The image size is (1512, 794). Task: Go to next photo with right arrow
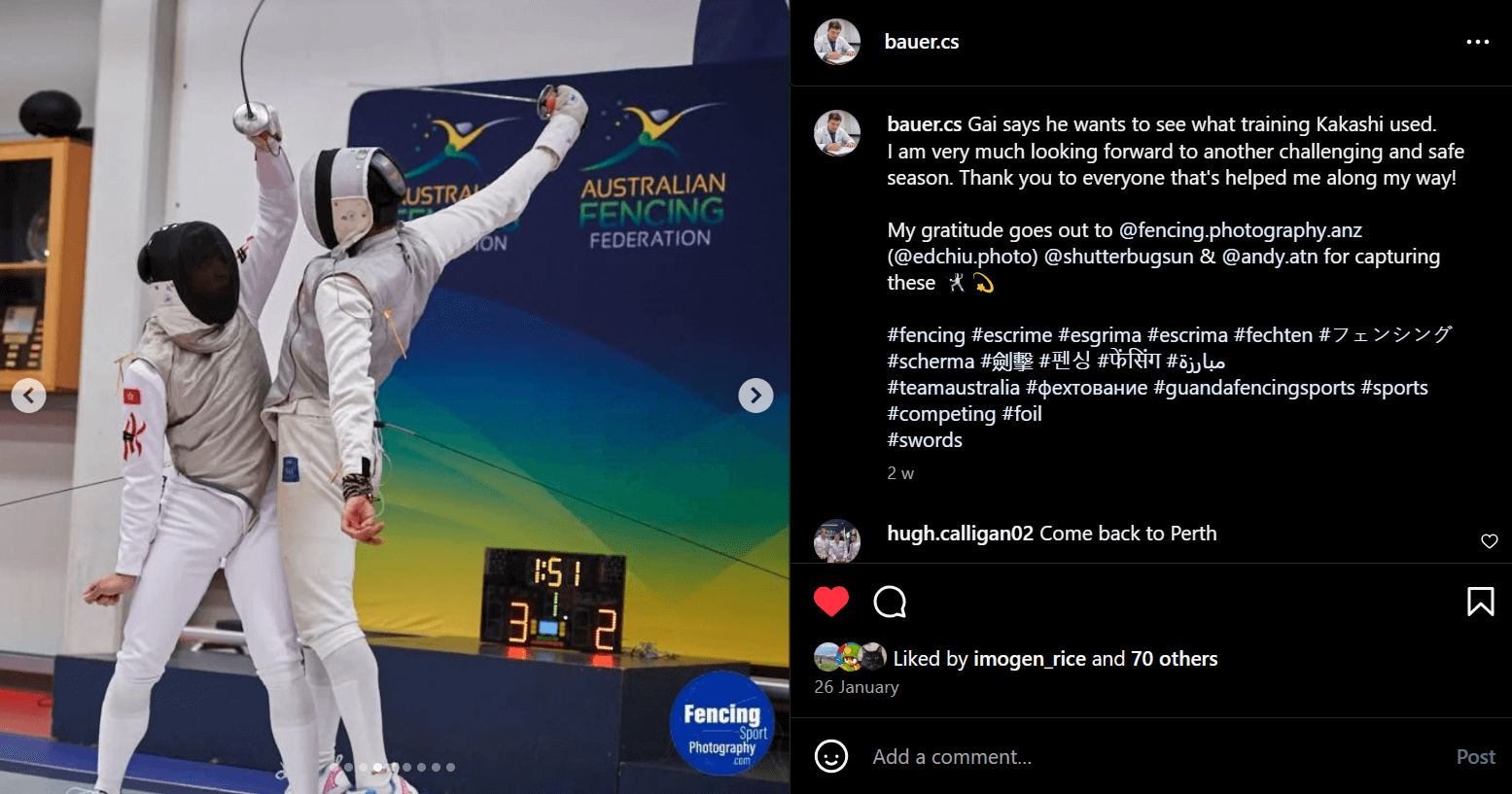tap(756, 396)
